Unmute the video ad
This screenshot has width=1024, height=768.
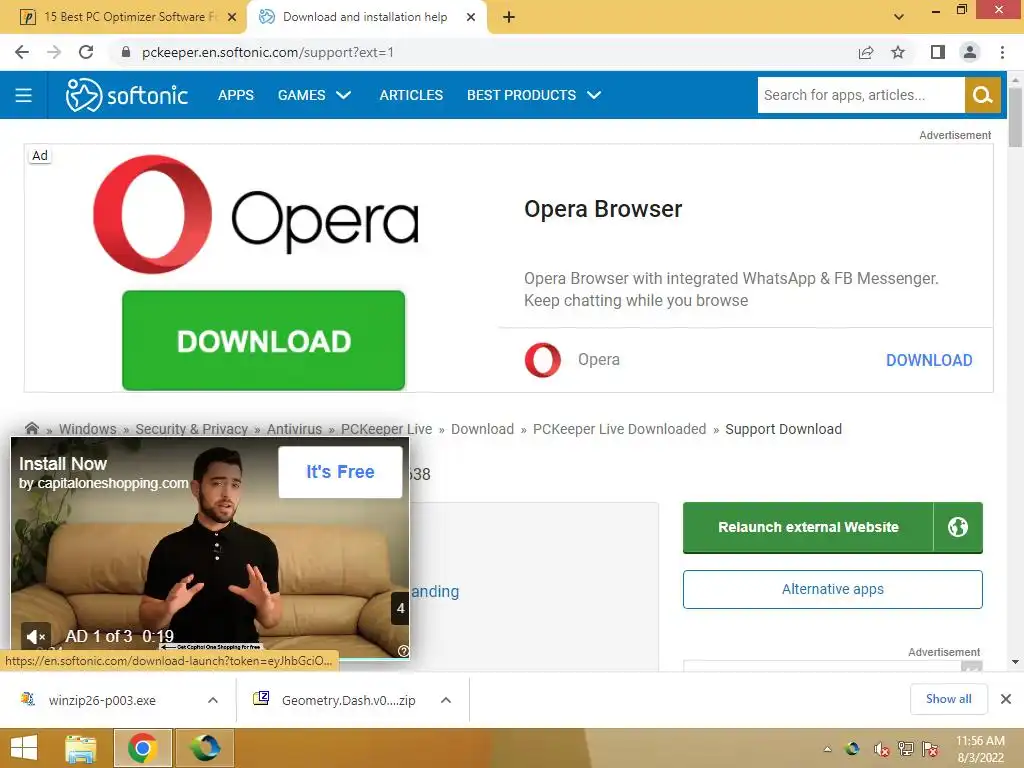pos(35,635)
